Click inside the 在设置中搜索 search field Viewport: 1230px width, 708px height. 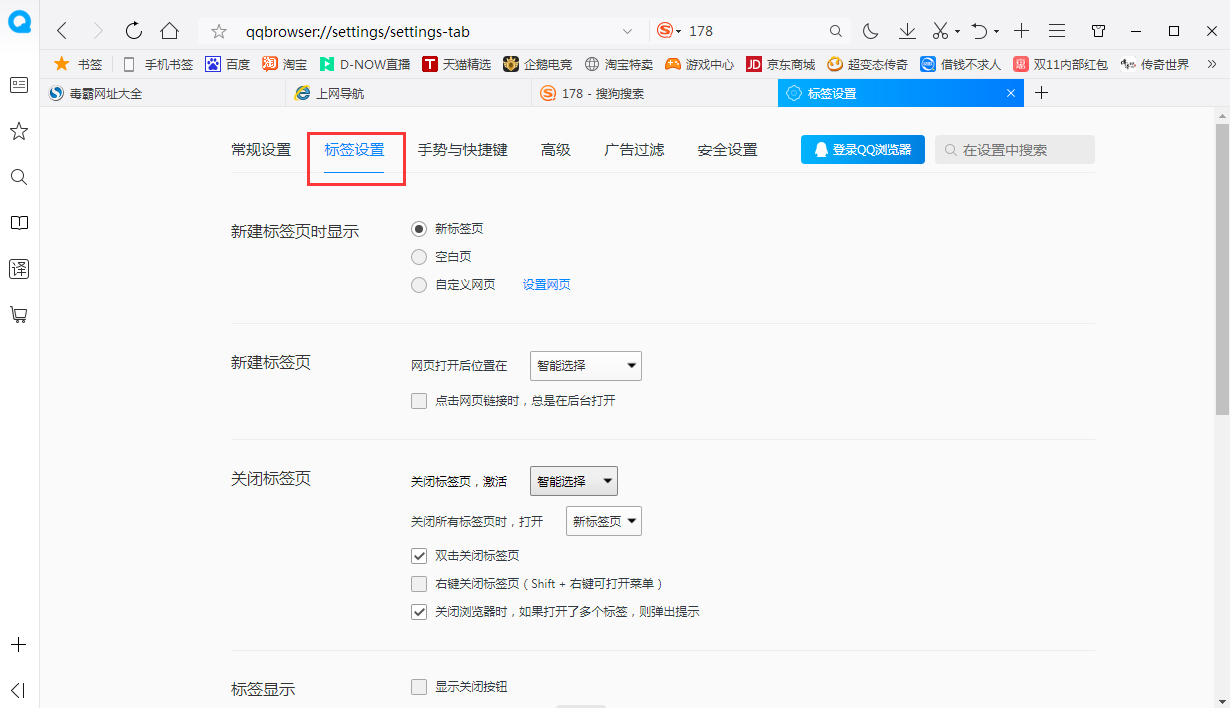(x=1013, y=149)
